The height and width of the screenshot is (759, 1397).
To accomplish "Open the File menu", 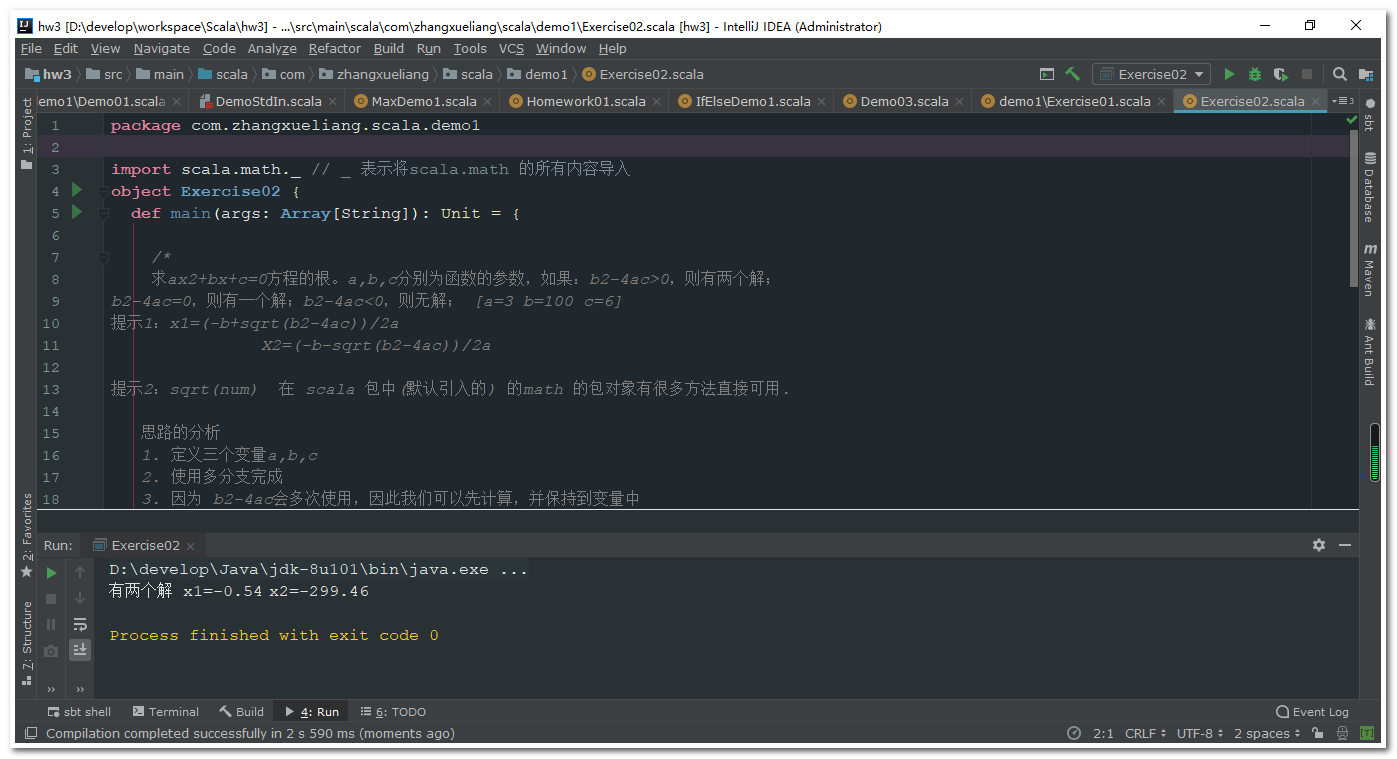I will [x=31, y=48].
